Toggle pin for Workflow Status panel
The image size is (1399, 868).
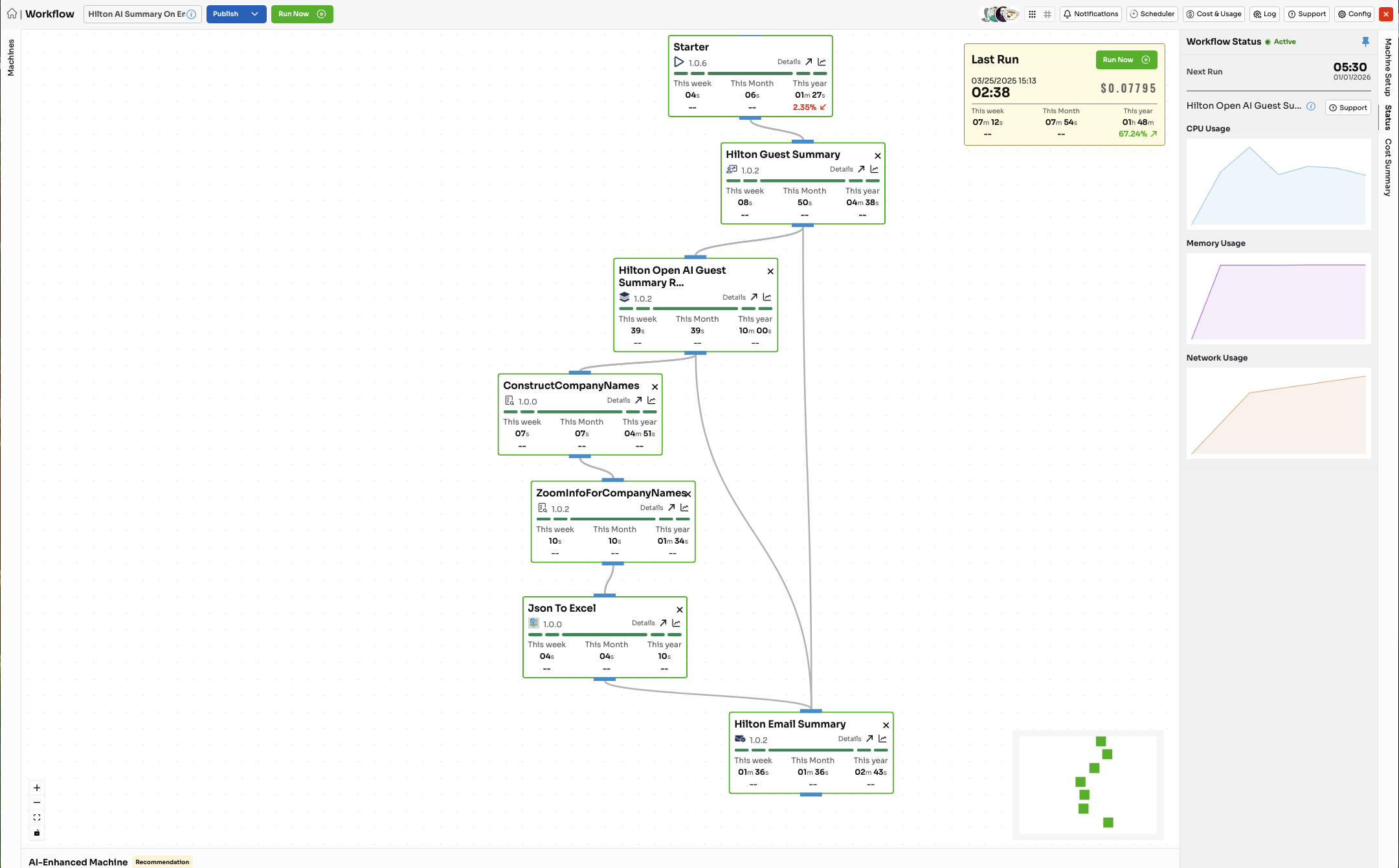pos(1365,41)
